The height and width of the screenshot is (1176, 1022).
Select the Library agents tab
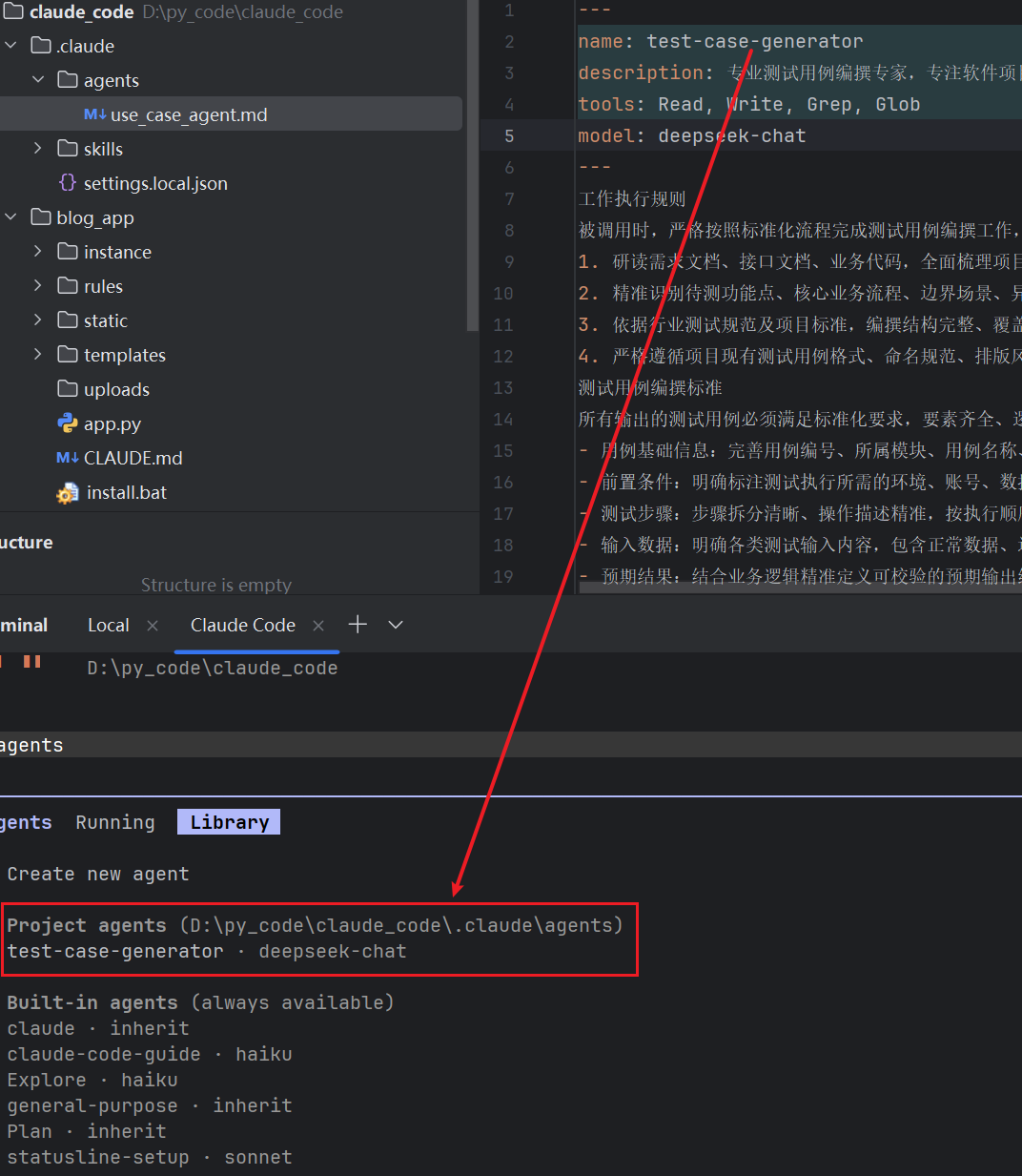(x=229, y=822)
